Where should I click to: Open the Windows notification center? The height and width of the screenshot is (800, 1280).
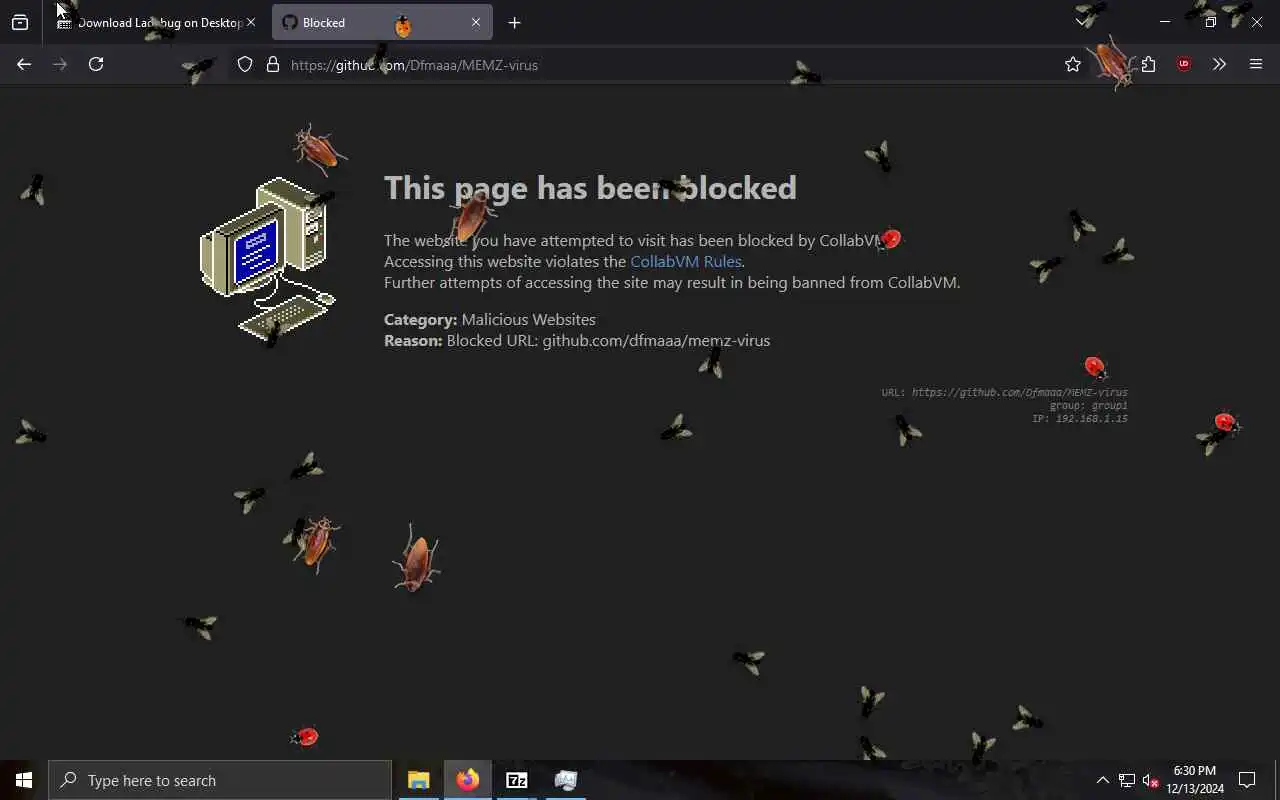(x=1247, y=780)
